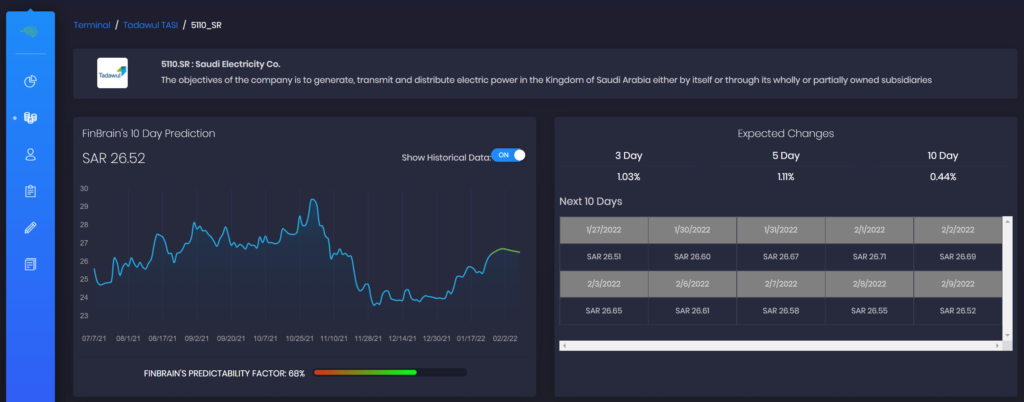This screenshot has width=1024, height=402.
Task: Click the Tadawul company logo
Action: click(112, 73)
